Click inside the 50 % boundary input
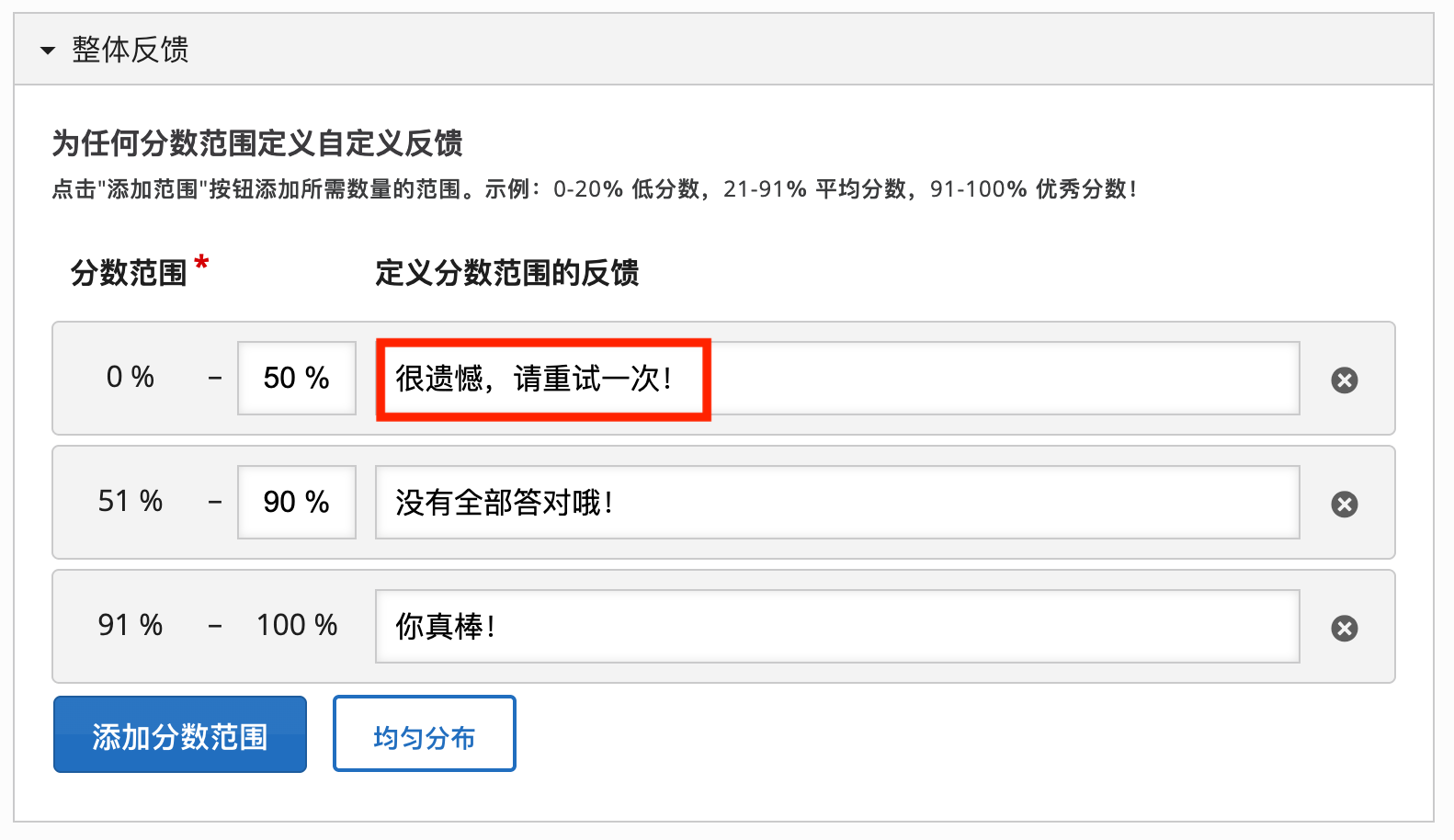The width and height of the screenshot is (1454, 840). click(x=296, y=378)
